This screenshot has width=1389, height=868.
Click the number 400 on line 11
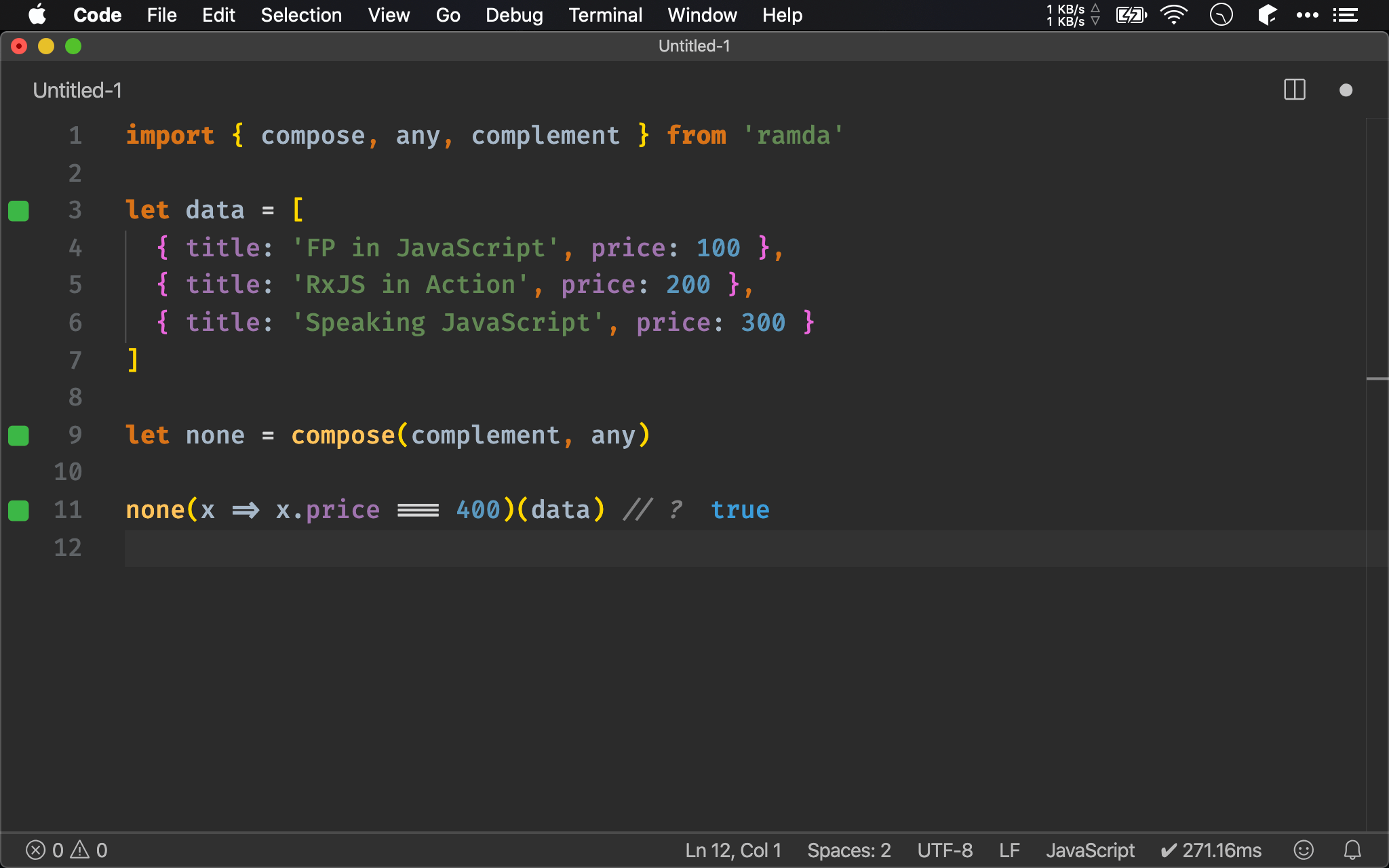tap(478, 510)
